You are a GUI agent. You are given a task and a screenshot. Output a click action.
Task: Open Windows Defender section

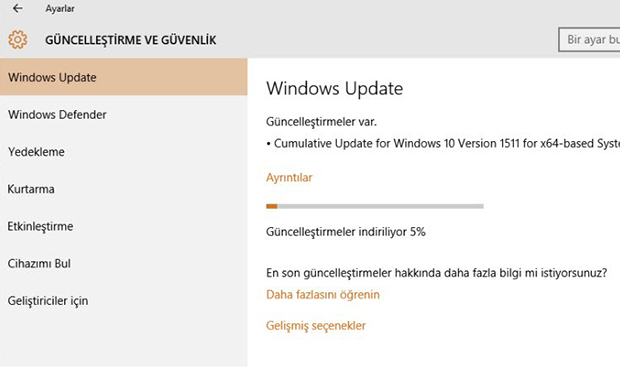pos(124,115)
